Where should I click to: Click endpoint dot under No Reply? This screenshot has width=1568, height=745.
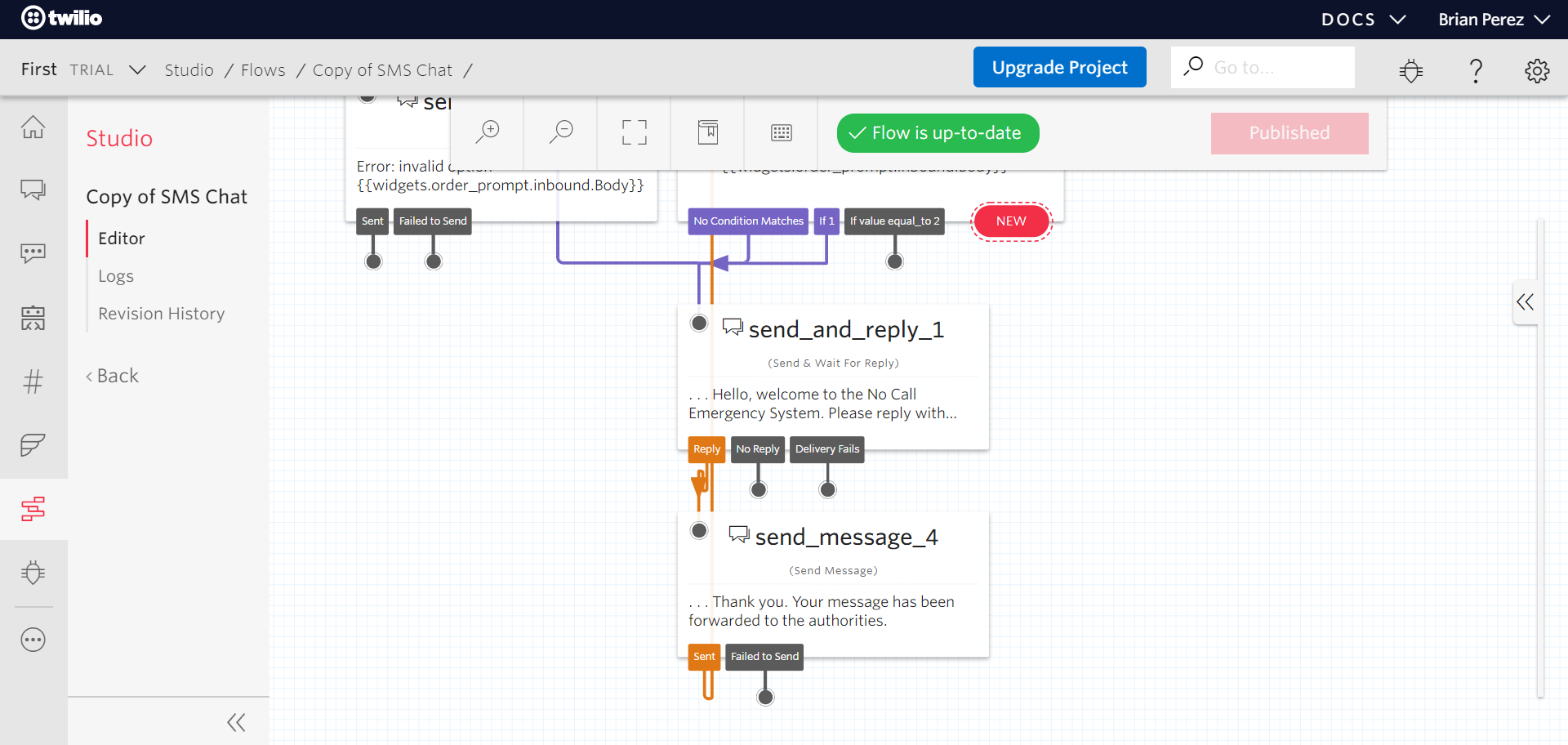(x=759, y=489)
